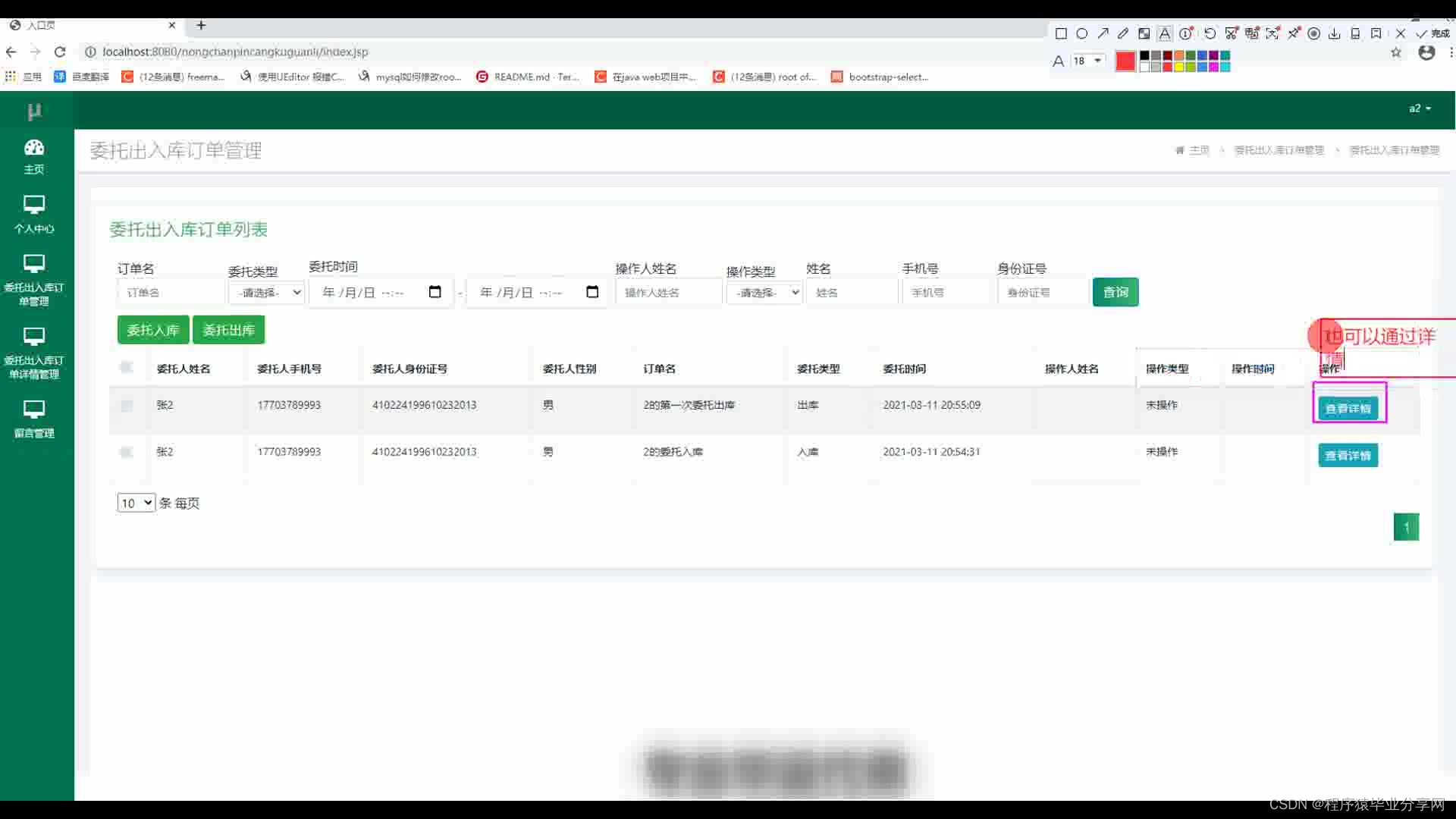
Task: Open the 操作类型 dropdown filter
Action: [x=764, y=293]
